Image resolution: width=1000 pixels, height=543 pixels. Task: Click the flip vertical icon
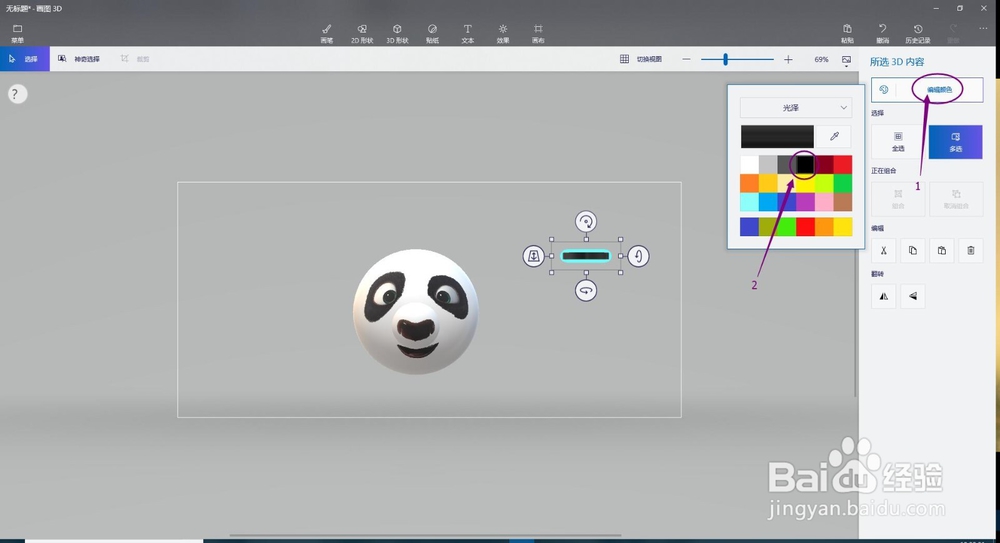913,296
